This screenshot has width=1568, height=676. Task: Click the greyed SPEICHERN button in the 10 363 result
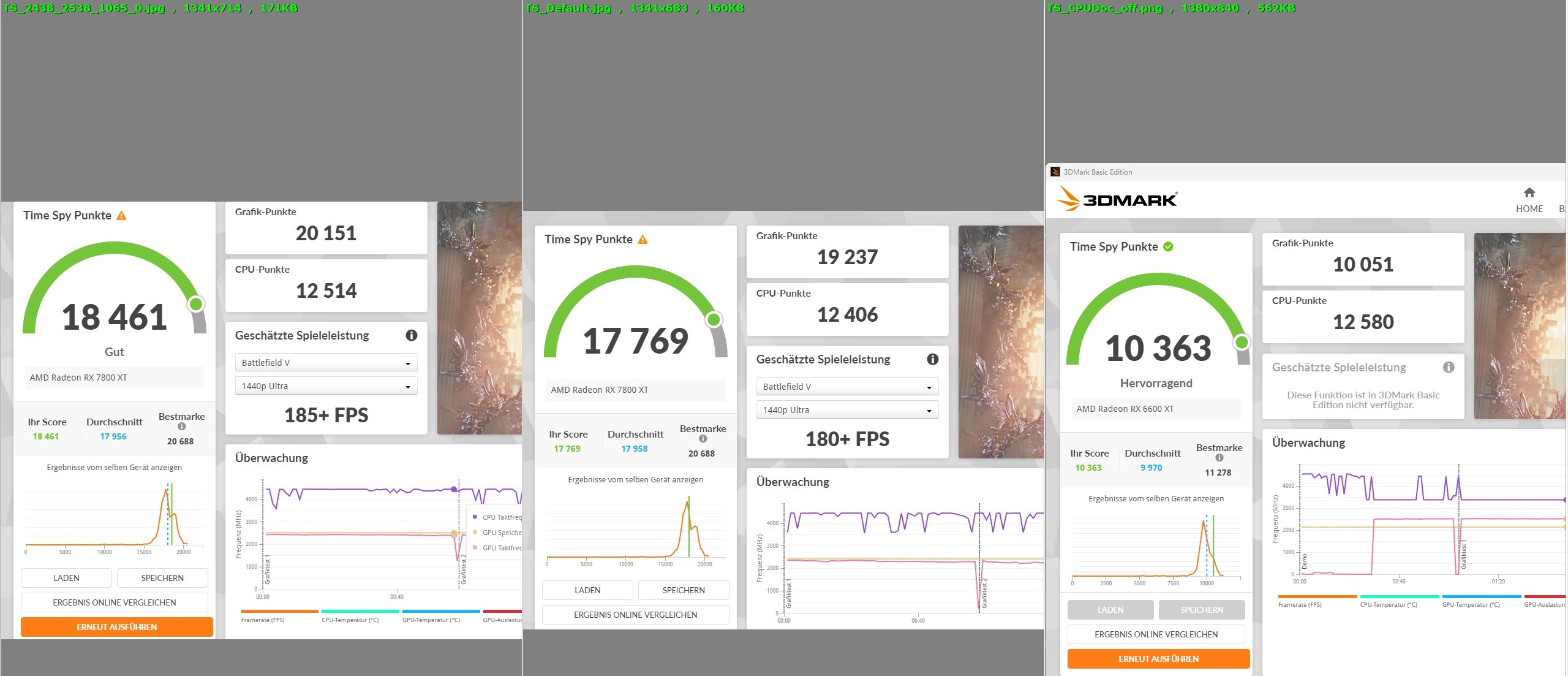[1202, 610]
